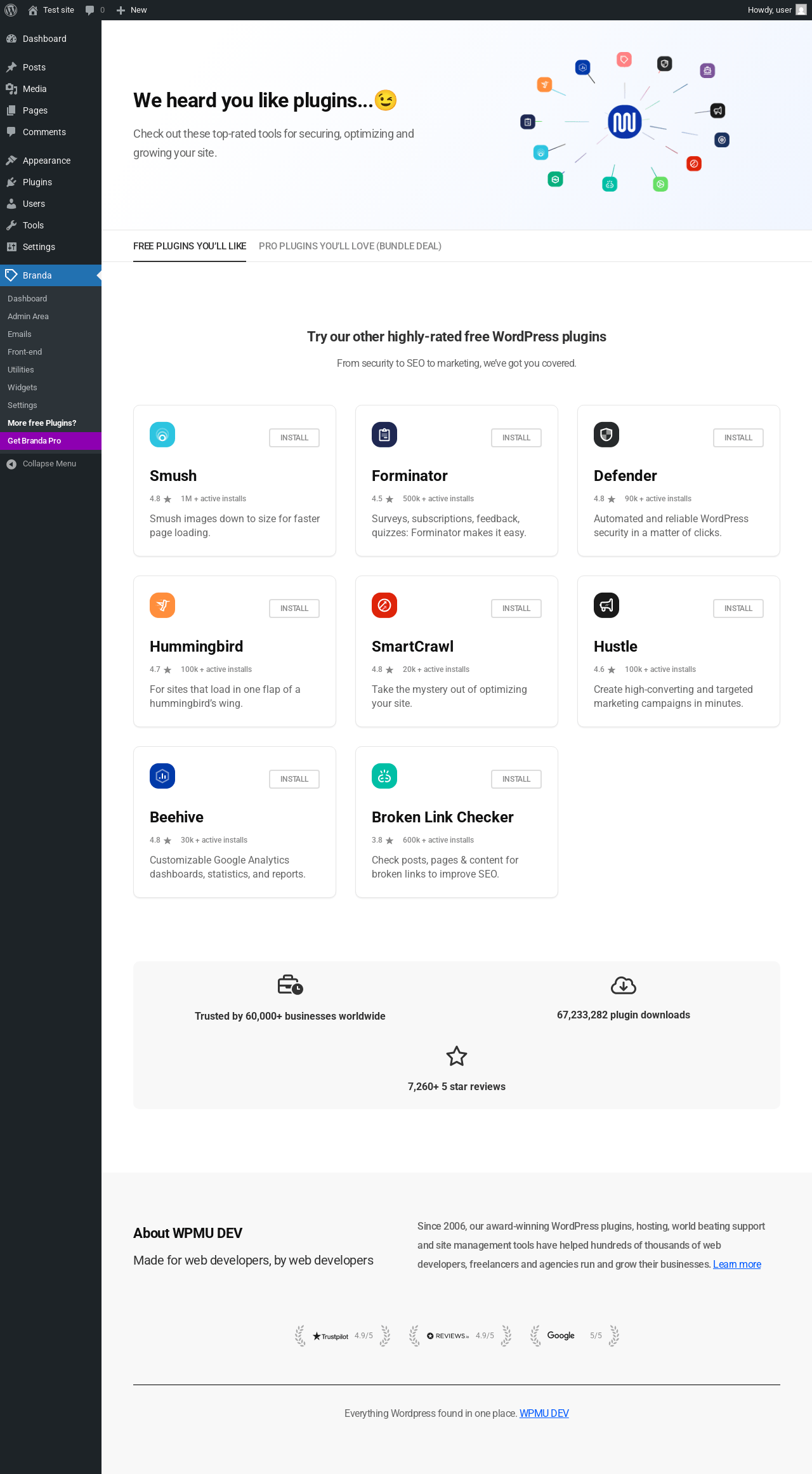Switch to Pro Plugins You'll Love tab

click(350, 246)
